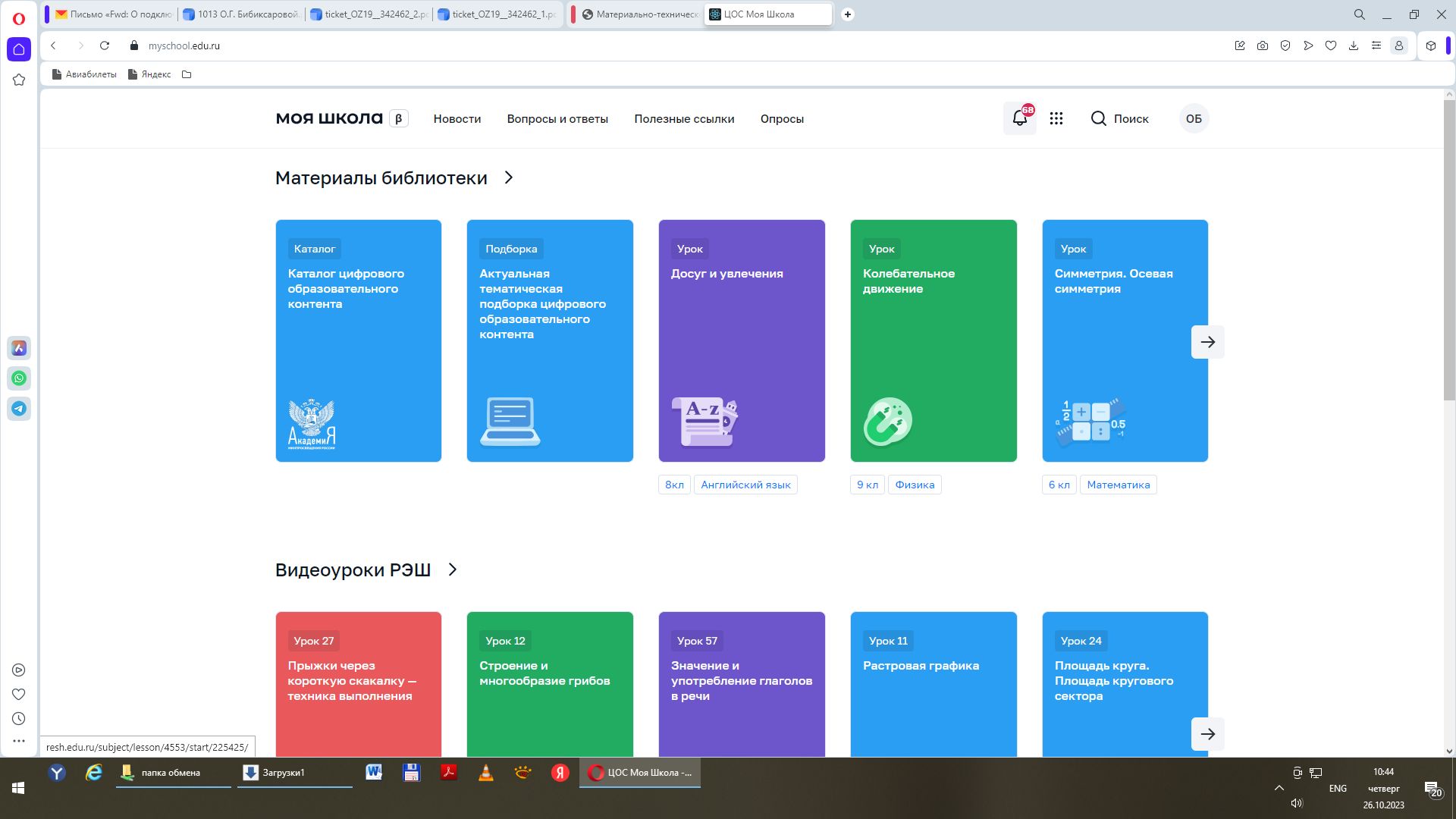Expand the Материалы библиотеки section chevron
1456x819 pixels.
point(509,177)
